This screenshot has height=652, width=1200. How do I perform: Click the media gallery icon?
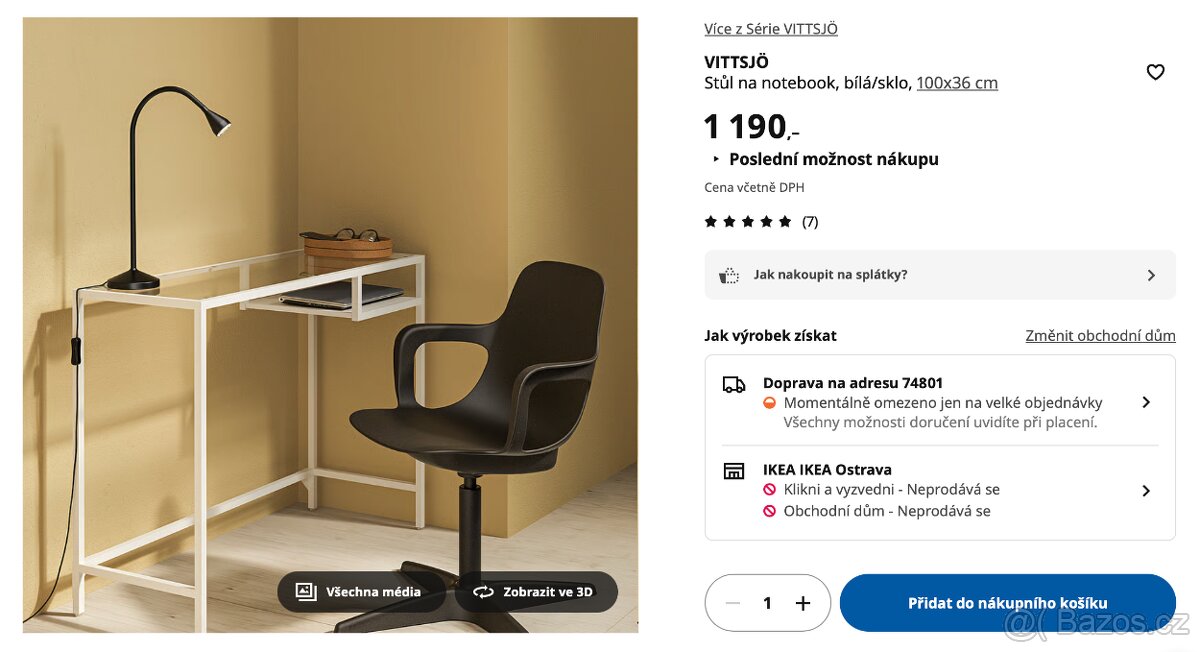pos(306,592)
